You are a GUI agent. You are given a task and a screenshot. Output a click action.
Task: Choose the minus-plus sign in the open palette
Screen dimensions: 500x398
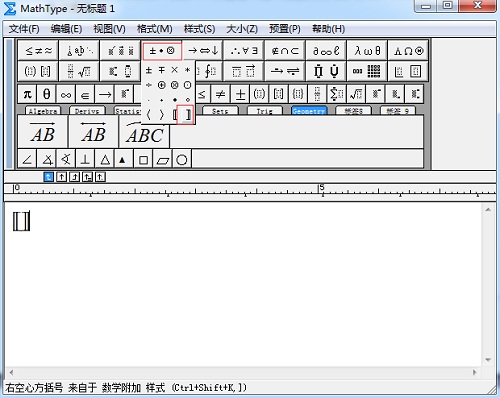[162, 70]
